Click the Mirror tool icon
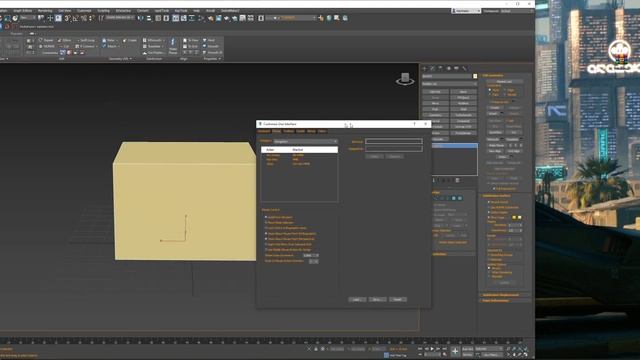Viewport: 640px width, 360px height. coord(141,18)
